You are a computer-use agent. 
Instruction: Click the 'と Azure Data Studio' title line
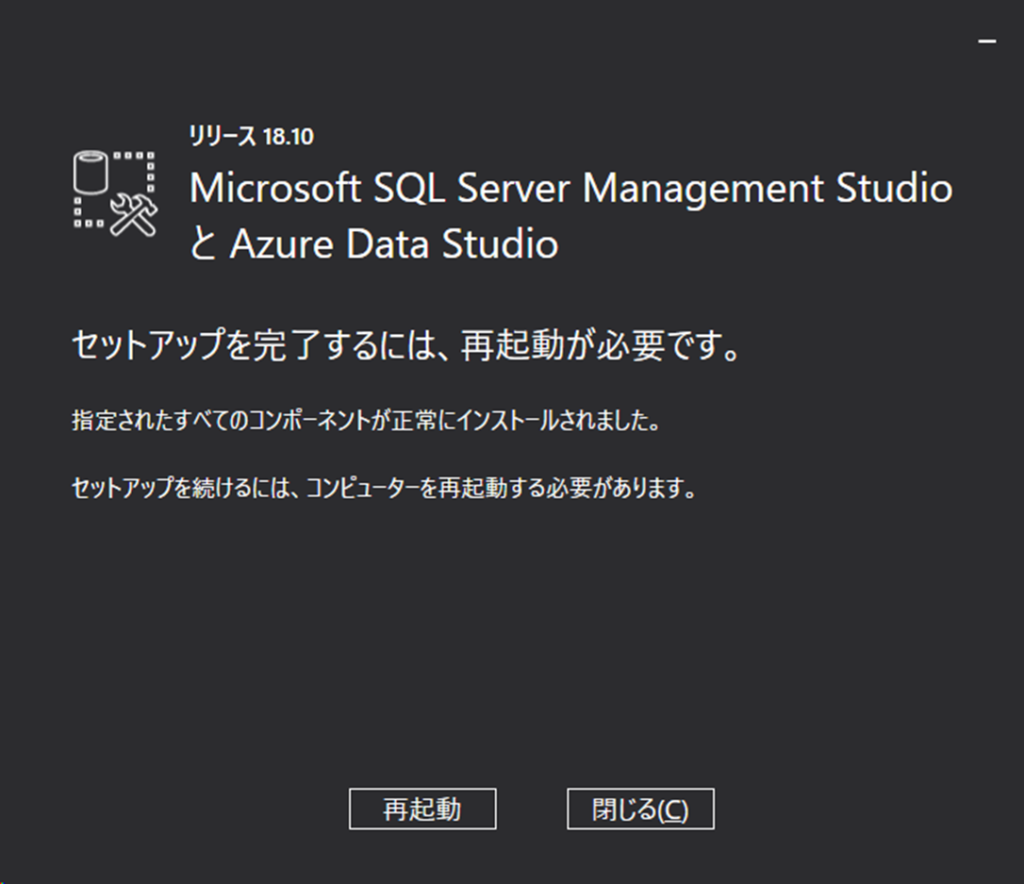[x=374, y=244]
